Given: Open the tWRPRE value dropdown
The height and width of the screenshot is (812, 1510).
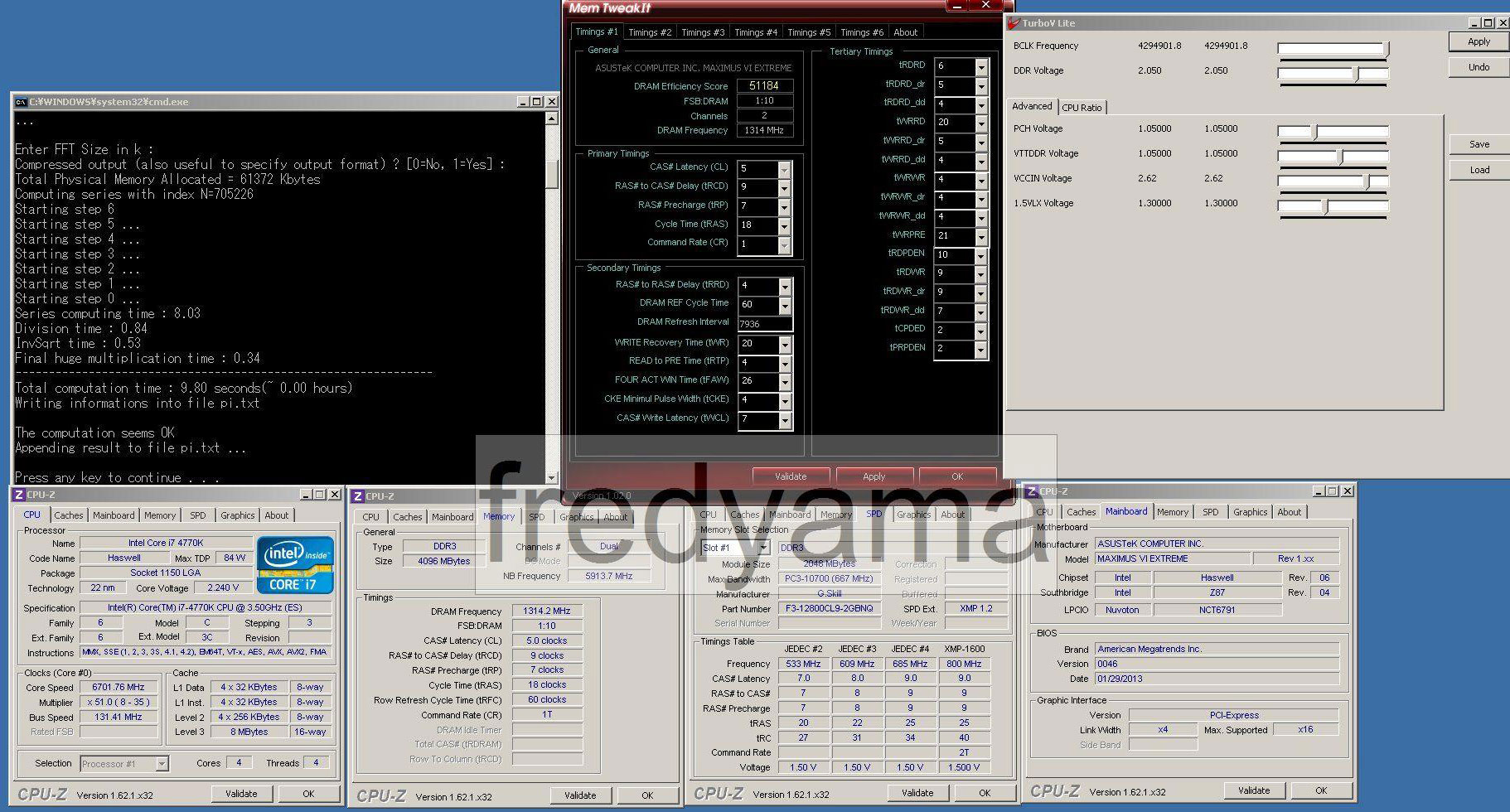Looking at the screenshot, I should coord(981,236).
